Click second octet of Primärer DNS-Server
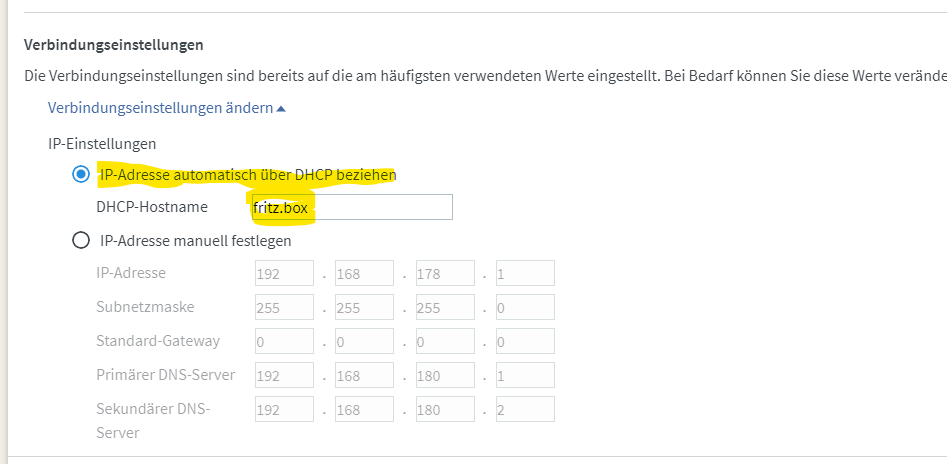This screenshot has height=464, width=947. [364, 375]
